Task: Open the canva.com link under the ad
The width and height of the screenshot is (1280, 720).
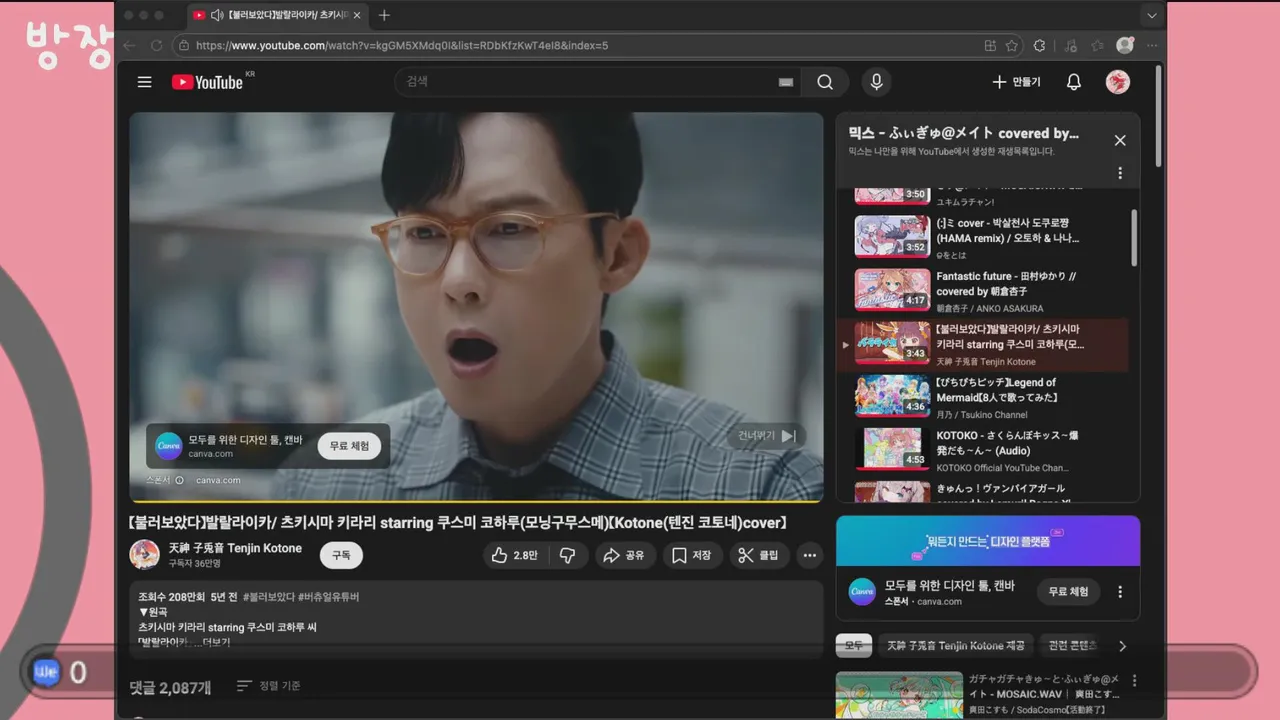Action: (x=218, y=480)
